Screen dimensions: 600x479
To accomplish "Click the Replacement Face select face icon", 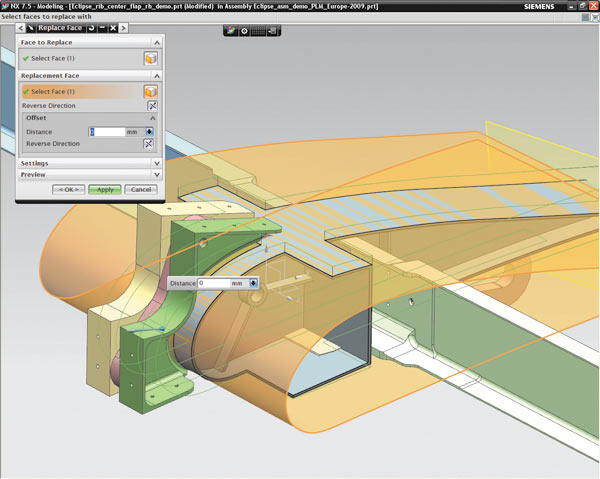I will point(151,91).
